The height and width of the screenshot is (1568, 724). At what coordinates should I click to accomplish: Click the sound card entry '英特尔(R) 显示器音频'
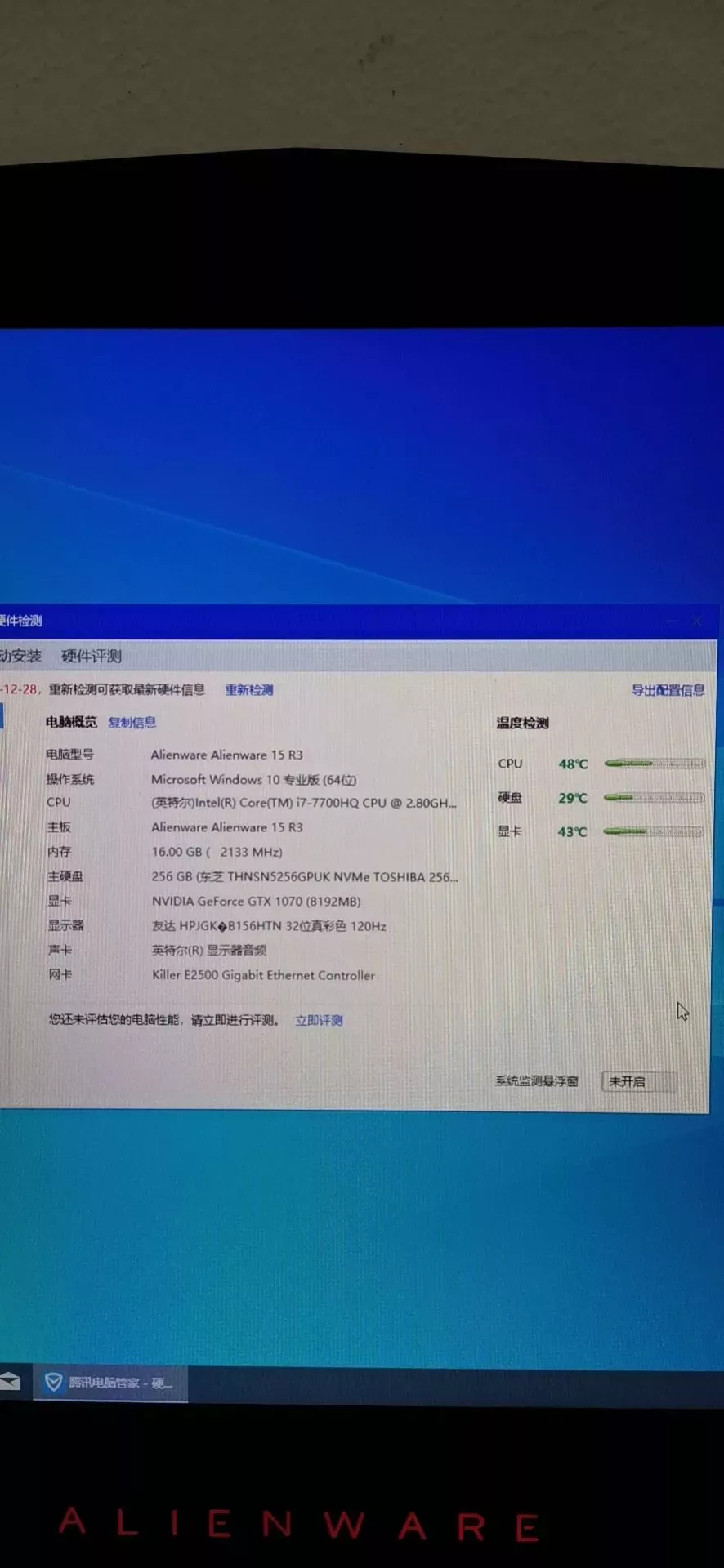tap(209, 951)
